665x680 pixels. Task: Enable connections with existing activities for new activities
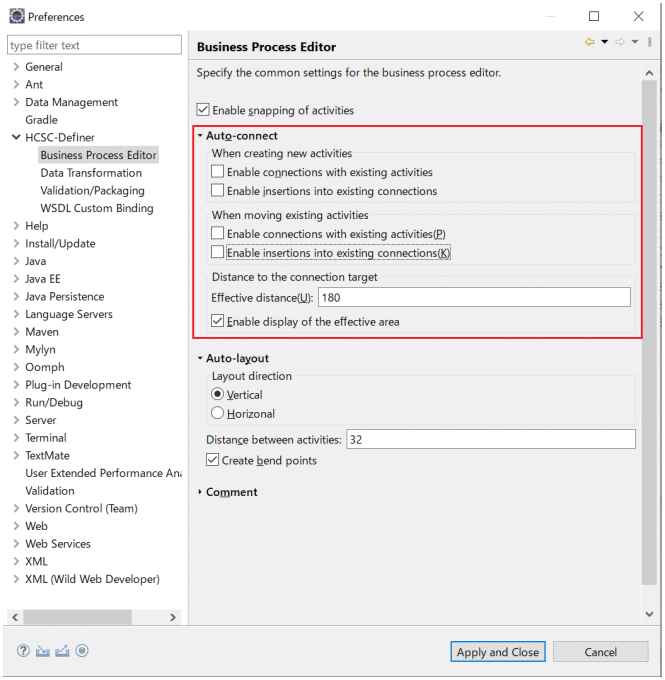[217, 172]
